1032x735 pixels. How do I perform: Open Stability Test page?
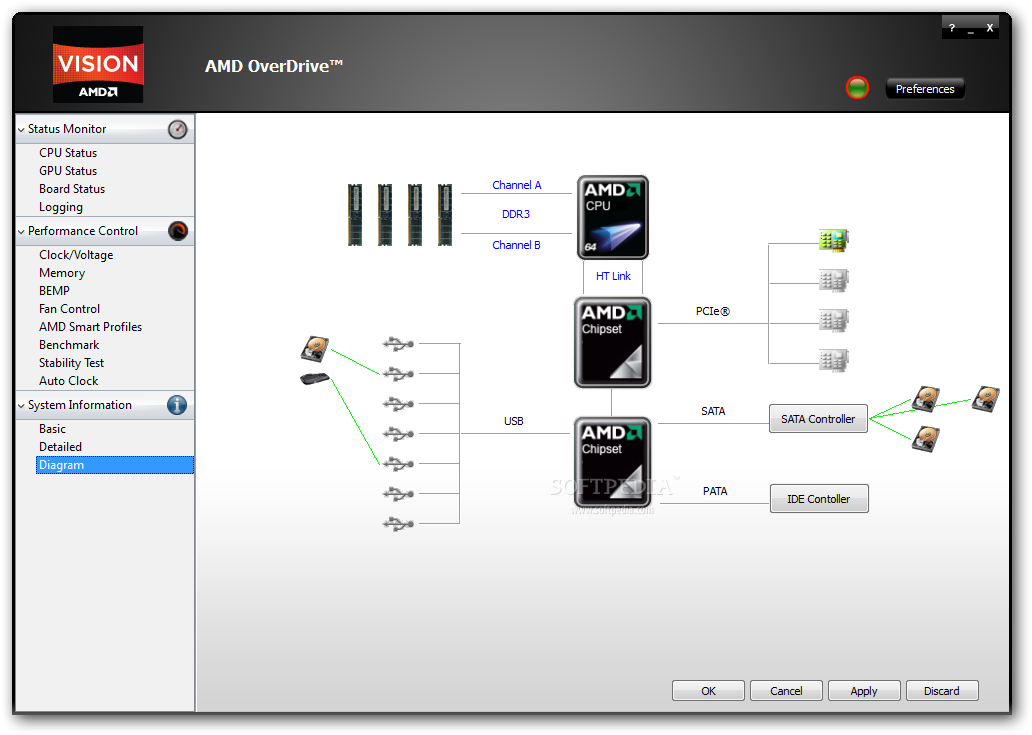pyautogui.click(x=71, y=363)
